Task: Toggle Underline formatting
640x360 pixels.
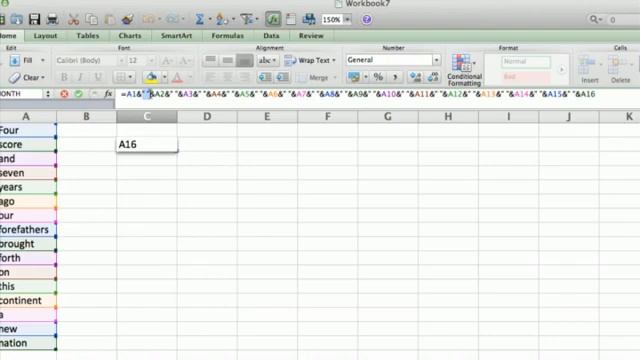Action: pos(98,77)
